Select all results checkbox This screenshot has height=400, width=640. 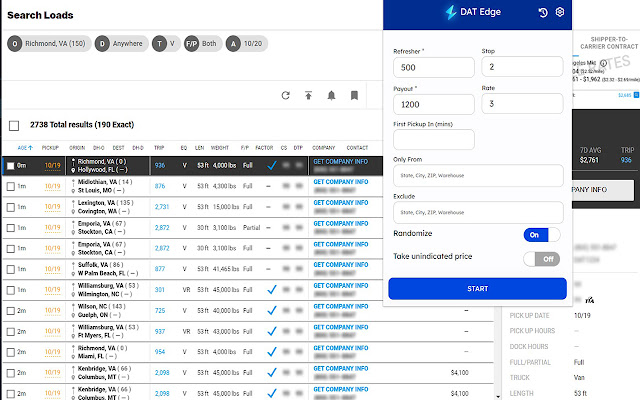pyautogui.click(x=14, y=125)
